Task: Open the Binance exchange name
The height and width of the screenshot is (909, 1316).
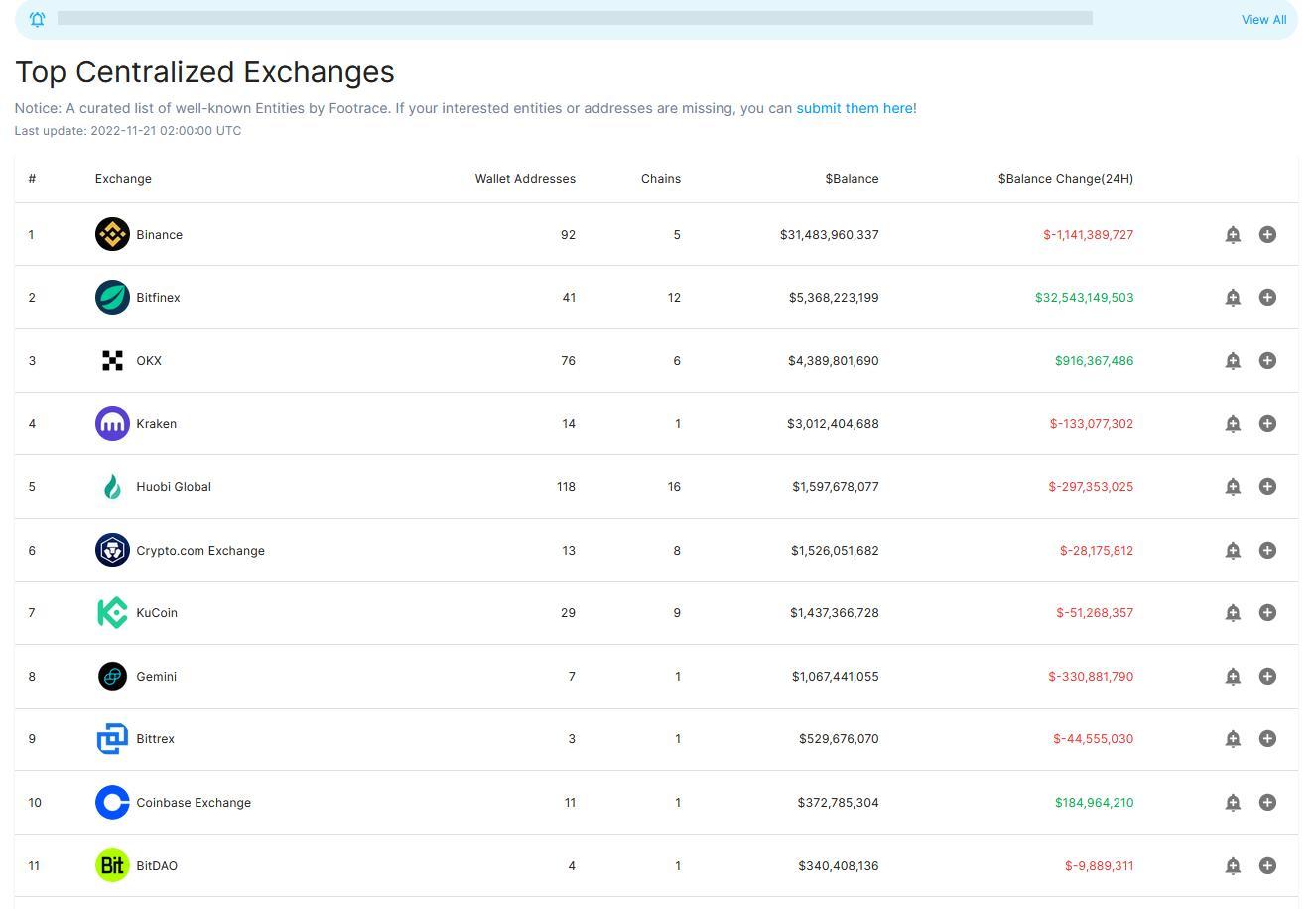Action: tap(159, 235)
